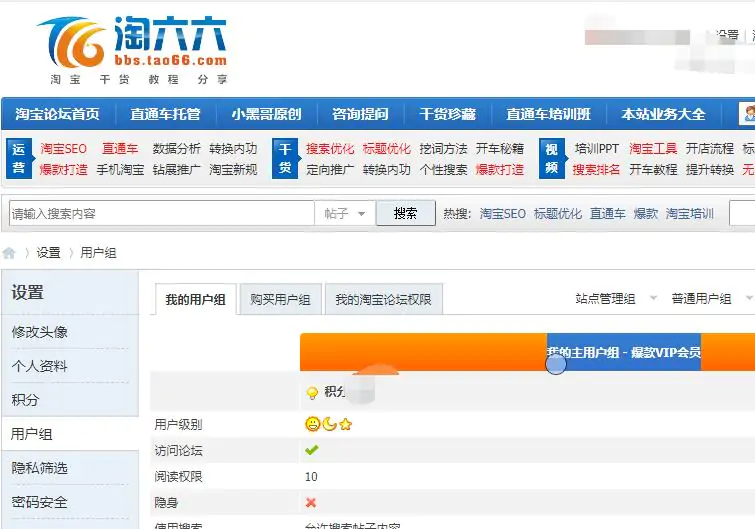Switch to the 我的淘宝论坛权限 tab

coord(384,299)
